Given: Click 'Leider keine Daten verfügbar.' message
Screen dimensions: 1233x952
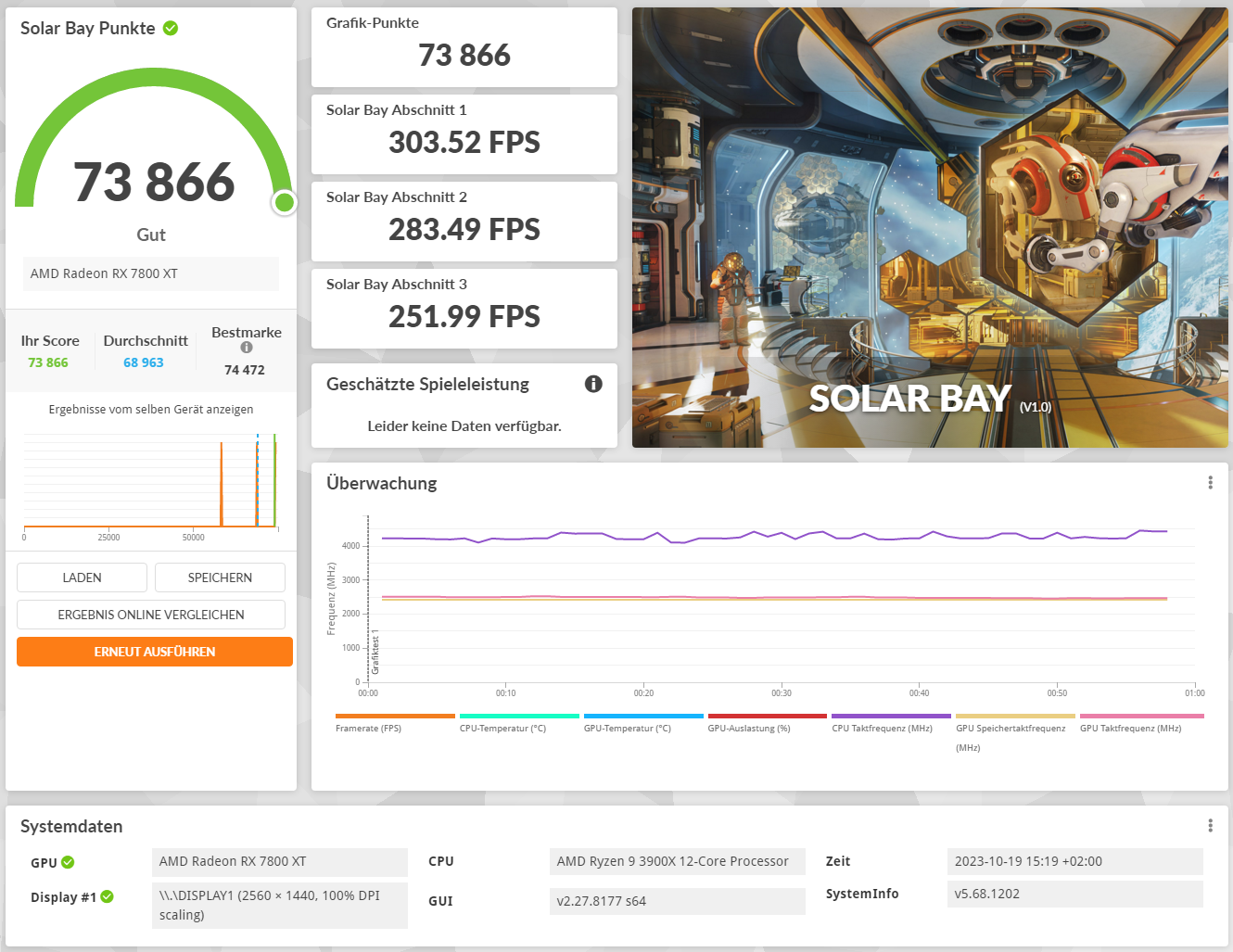Looking at the screenshot, I should point(464,426).
